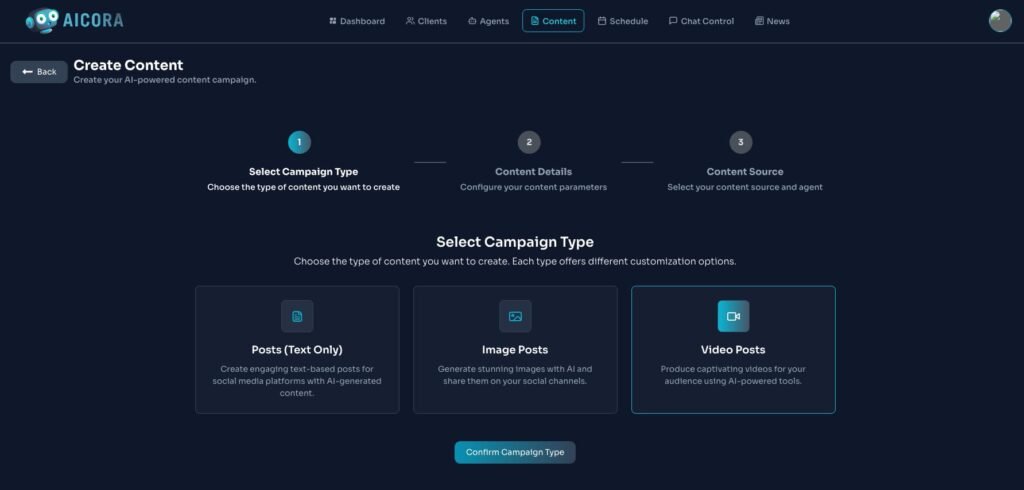Open the Content tab

tap(553, 21)
